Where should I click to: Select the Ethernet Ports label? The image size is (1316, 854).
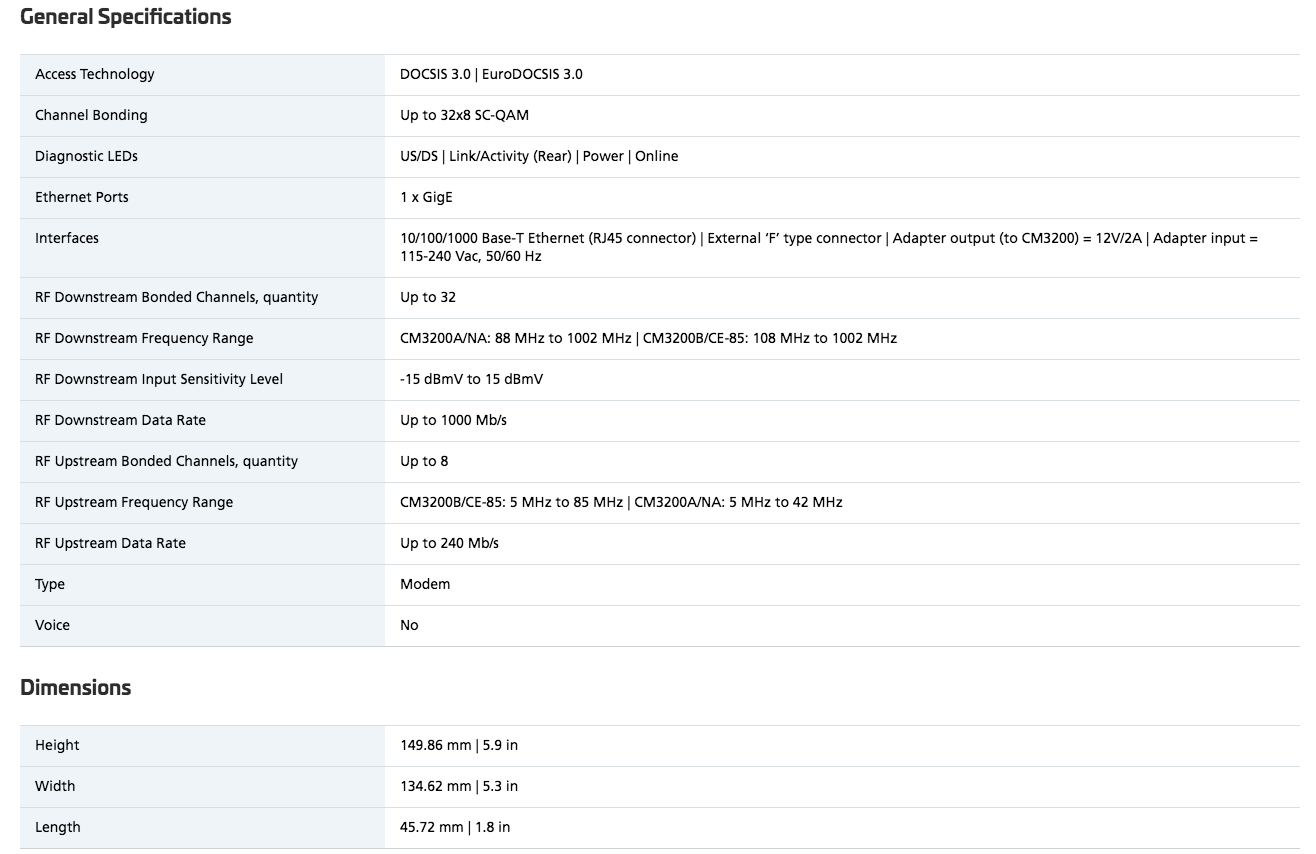[82, 197]
